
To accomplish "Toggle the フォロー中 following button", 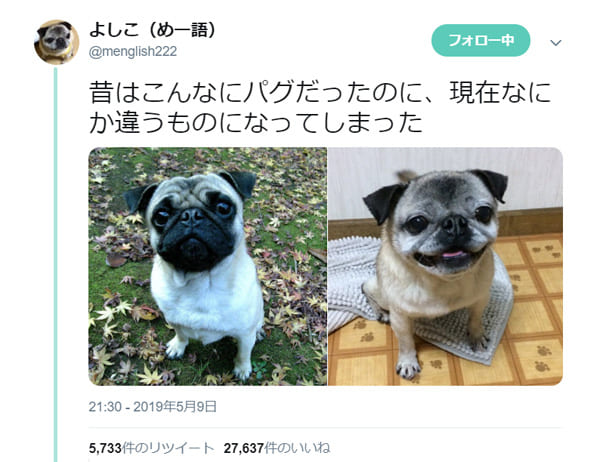I will click(481, 40).
